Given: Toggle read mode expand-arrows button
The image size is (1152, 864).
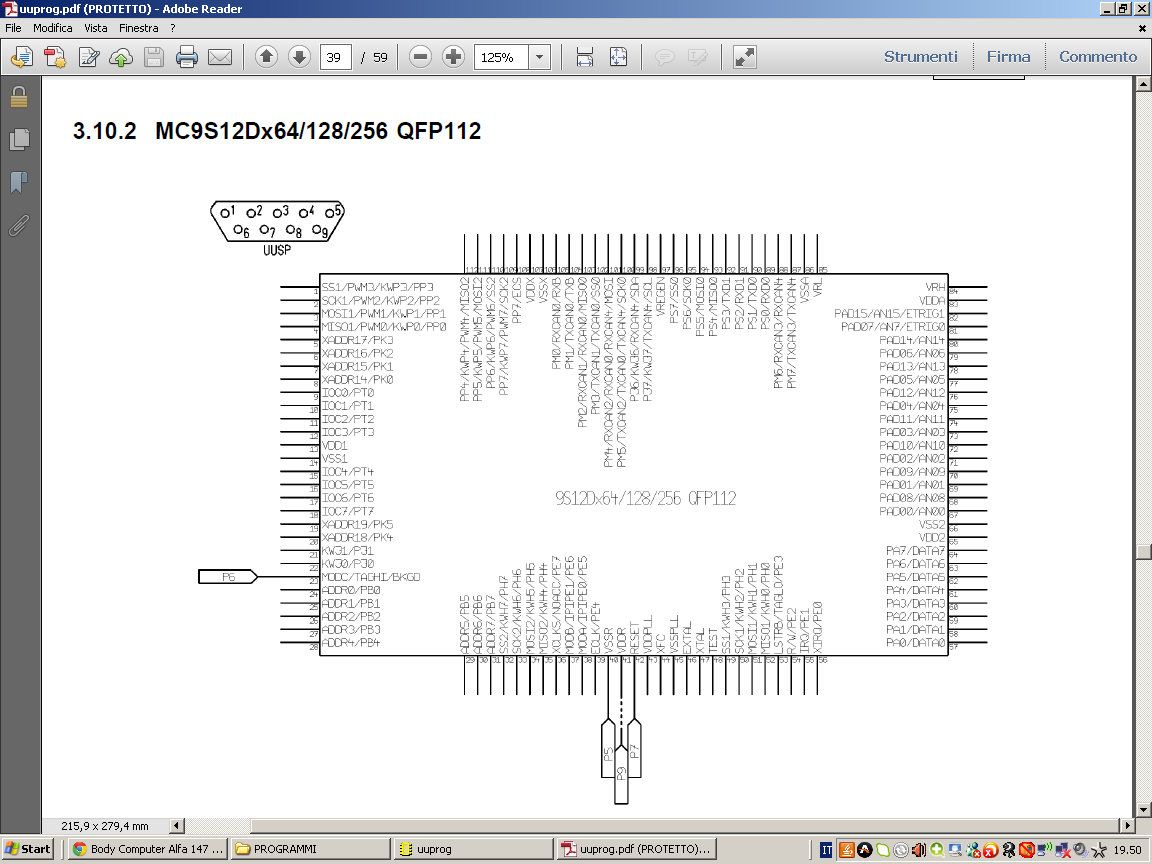Looking at the screenshot, I should pos(744,57).
